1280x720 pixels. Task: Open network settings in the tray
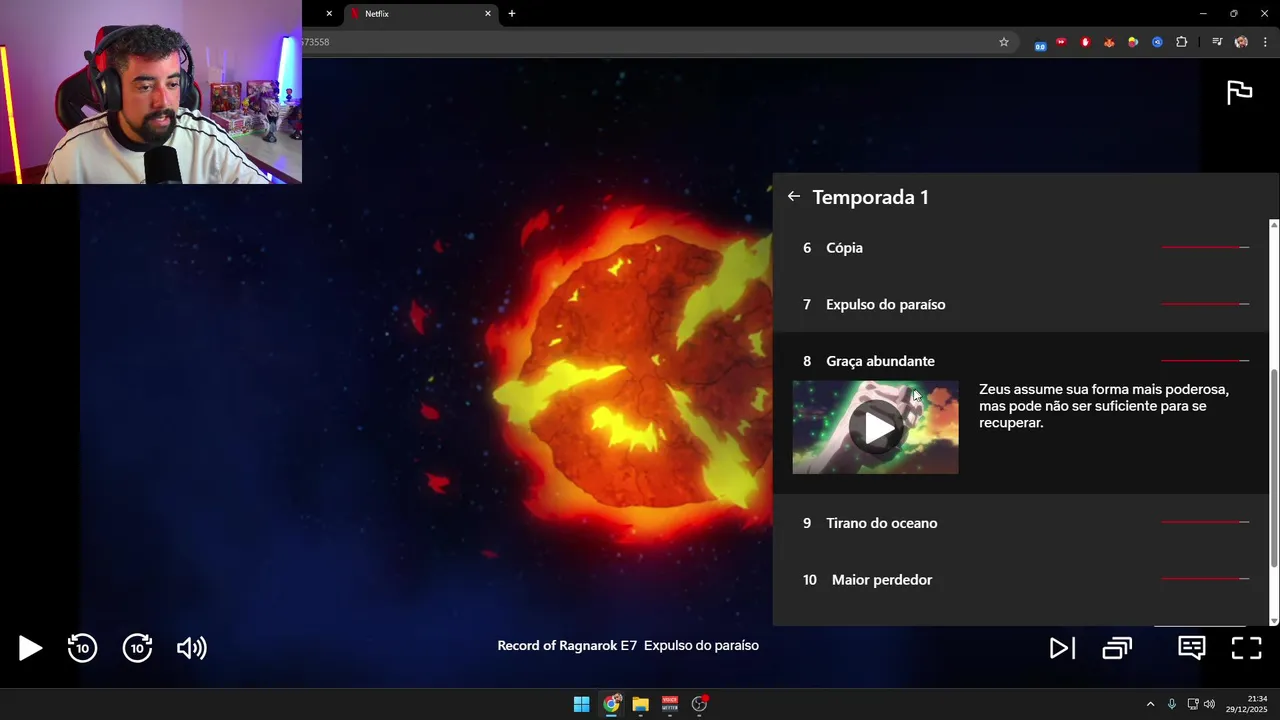click(1193, 704)
